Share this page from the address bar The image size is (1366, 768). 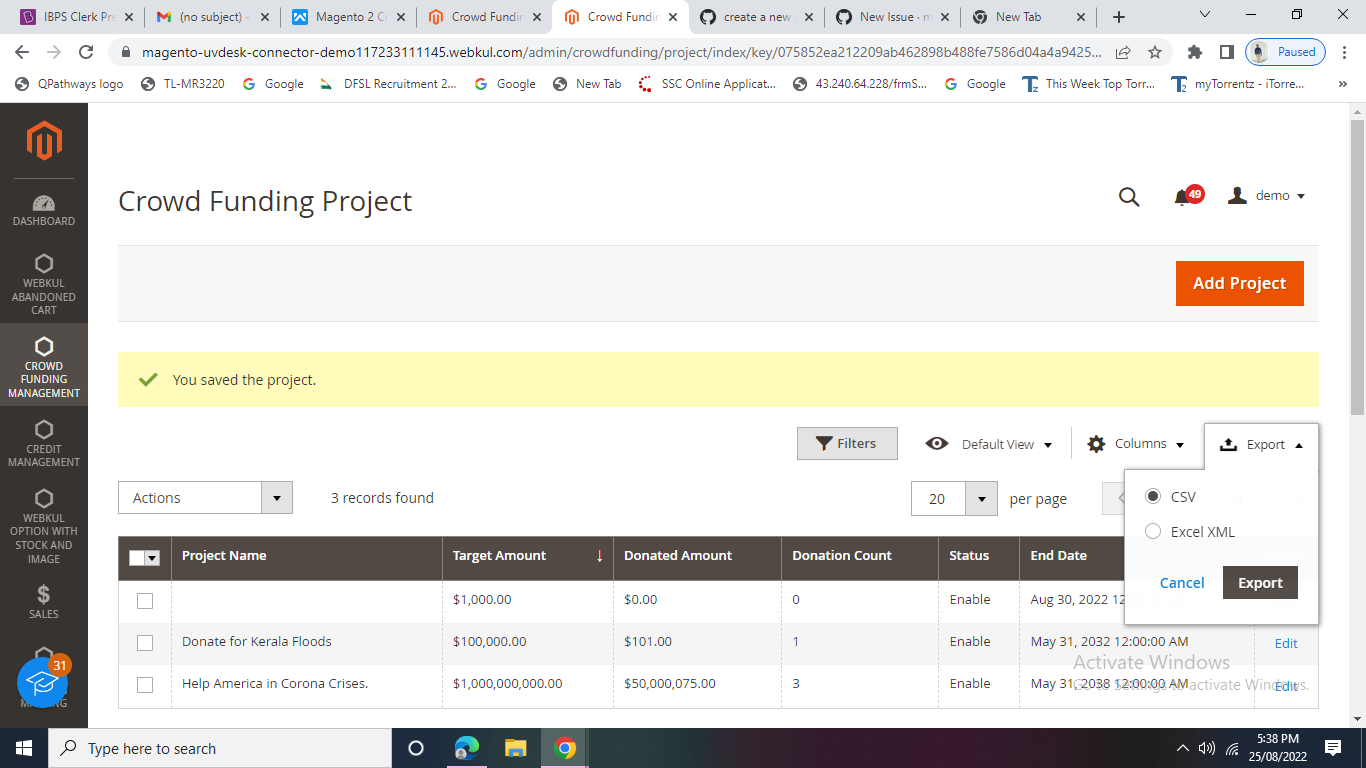[1123, 52]
